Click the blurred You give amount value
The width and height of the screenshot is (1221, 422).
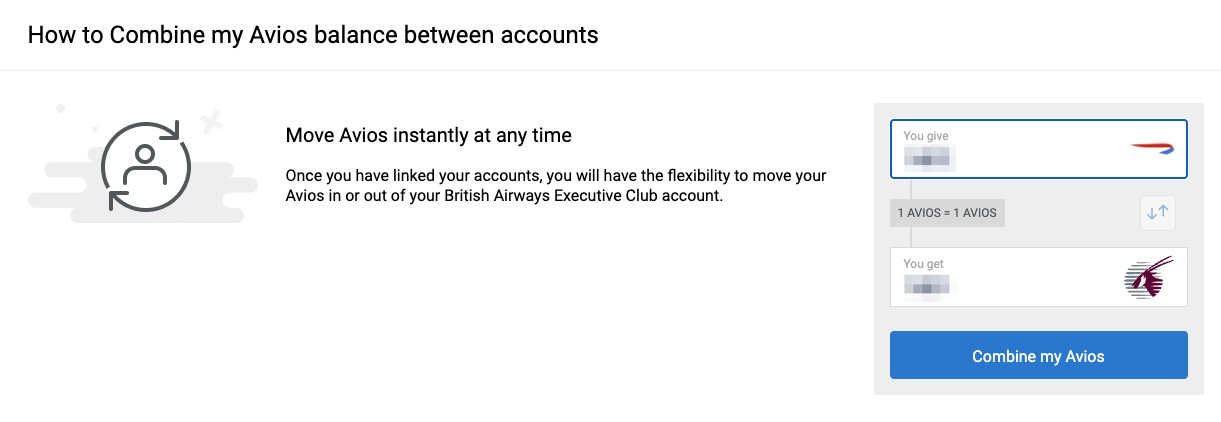tap(929, 158)
